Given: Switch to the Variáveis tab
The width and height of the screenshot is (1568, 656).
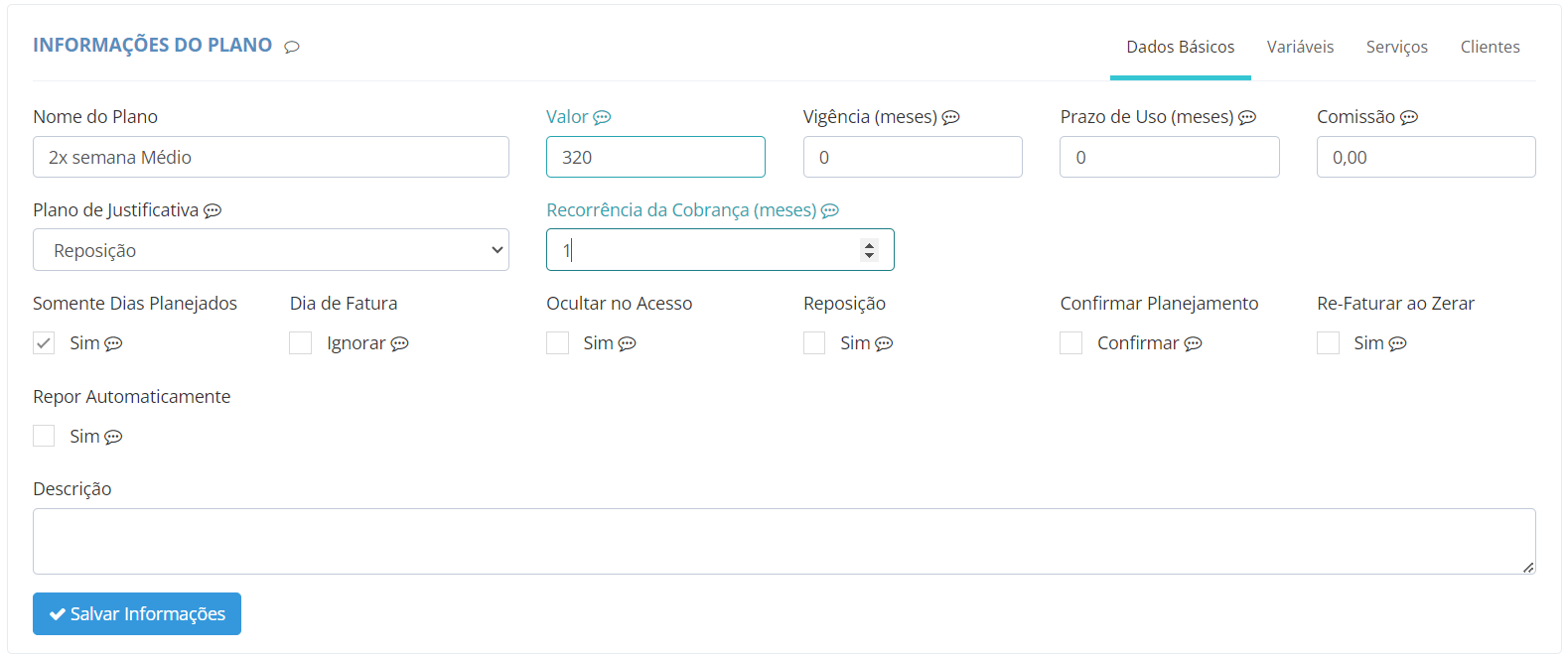Looking at the screenshot, I should coord(1300,47).
